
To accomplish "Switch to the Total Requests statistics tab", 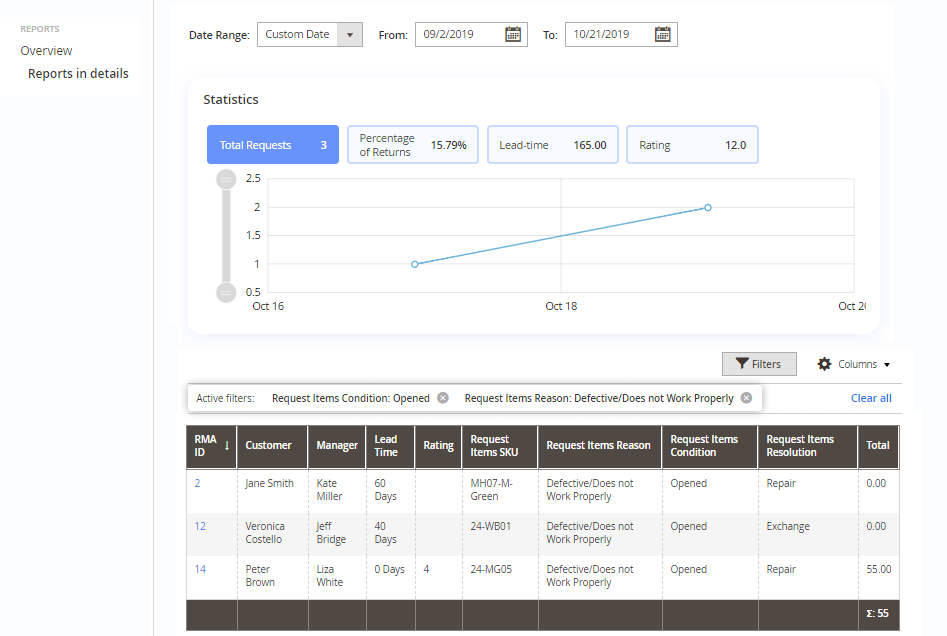I will [x=272, y=144].
